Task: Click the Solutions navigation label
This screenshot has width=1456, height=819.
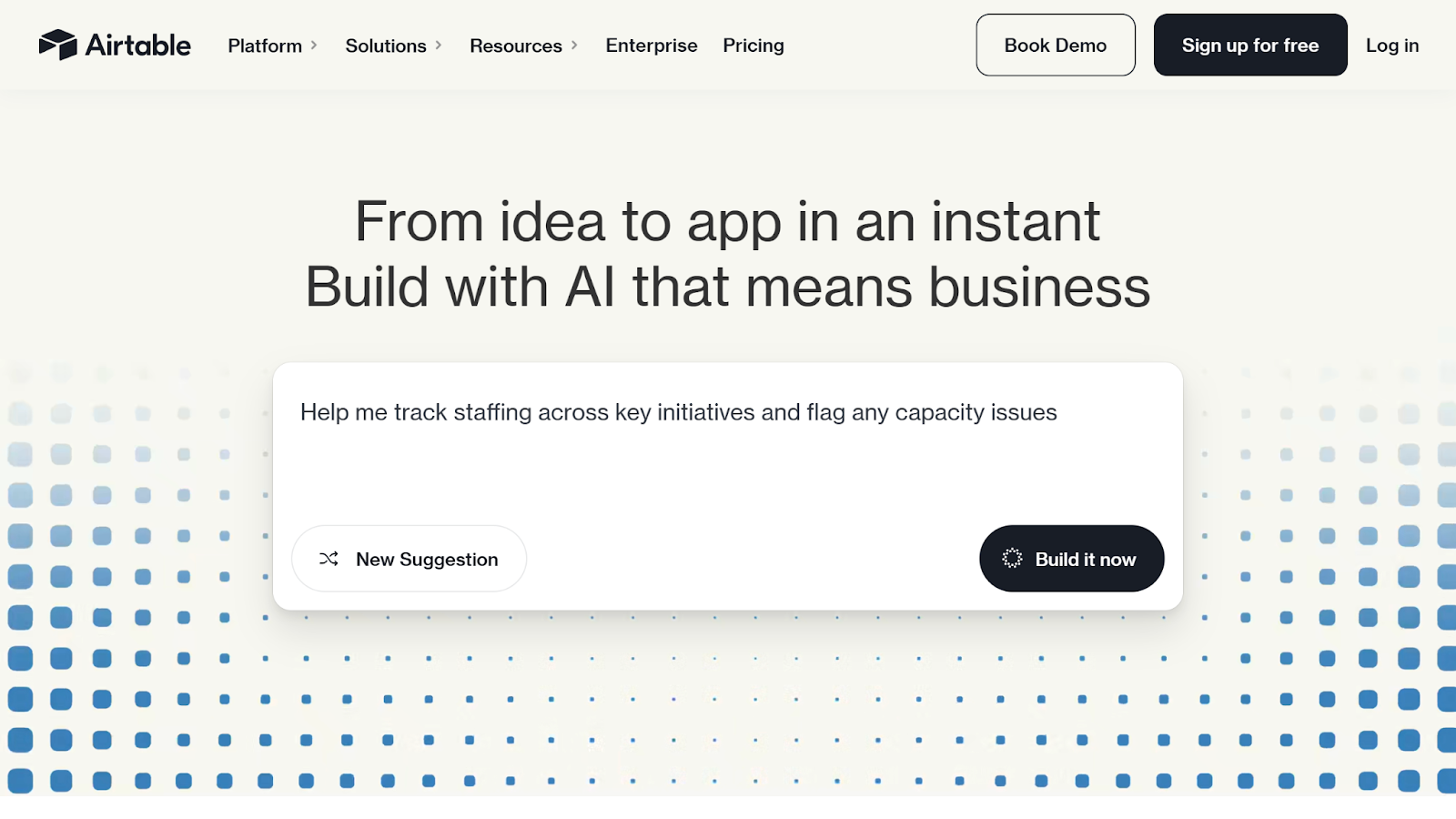Action: point(385,45)
